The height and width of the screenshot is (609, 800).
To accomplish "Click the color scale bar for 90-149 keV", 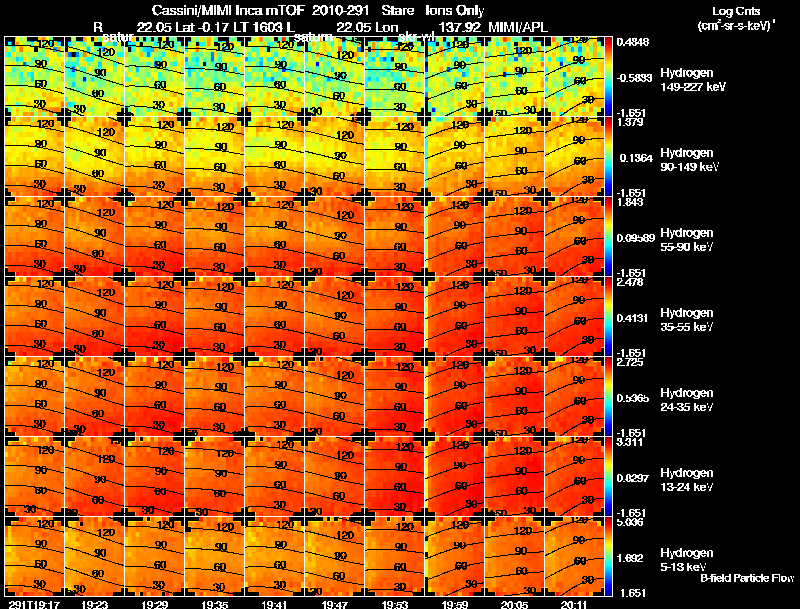I will pos(608,157).
